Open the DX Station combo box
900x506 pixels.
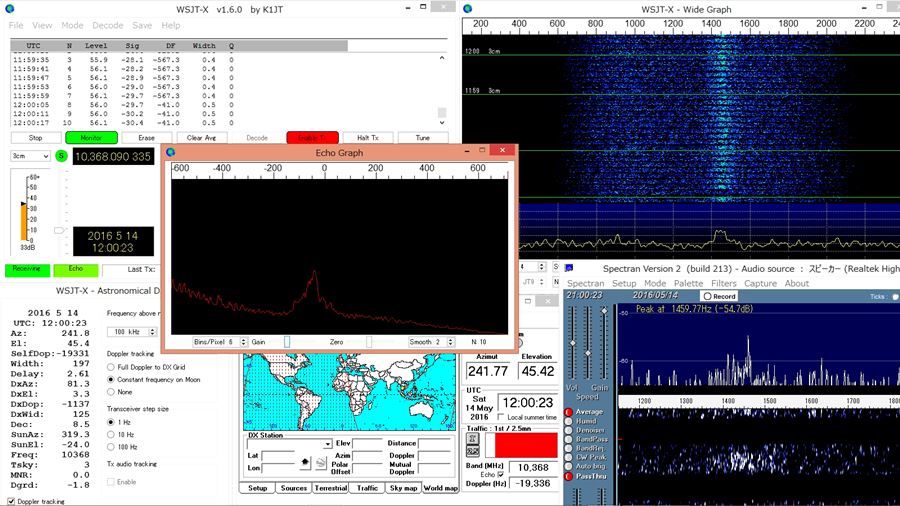click(x=290, y=444)
